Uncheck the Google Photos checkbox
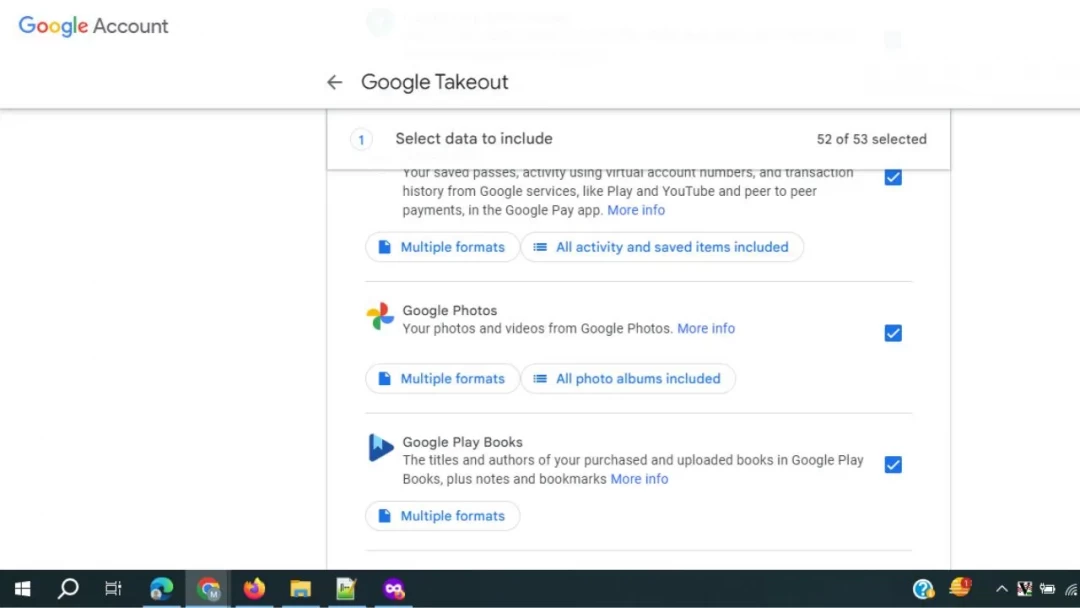This screenshot has height=608, width=1080. [892, 333]
